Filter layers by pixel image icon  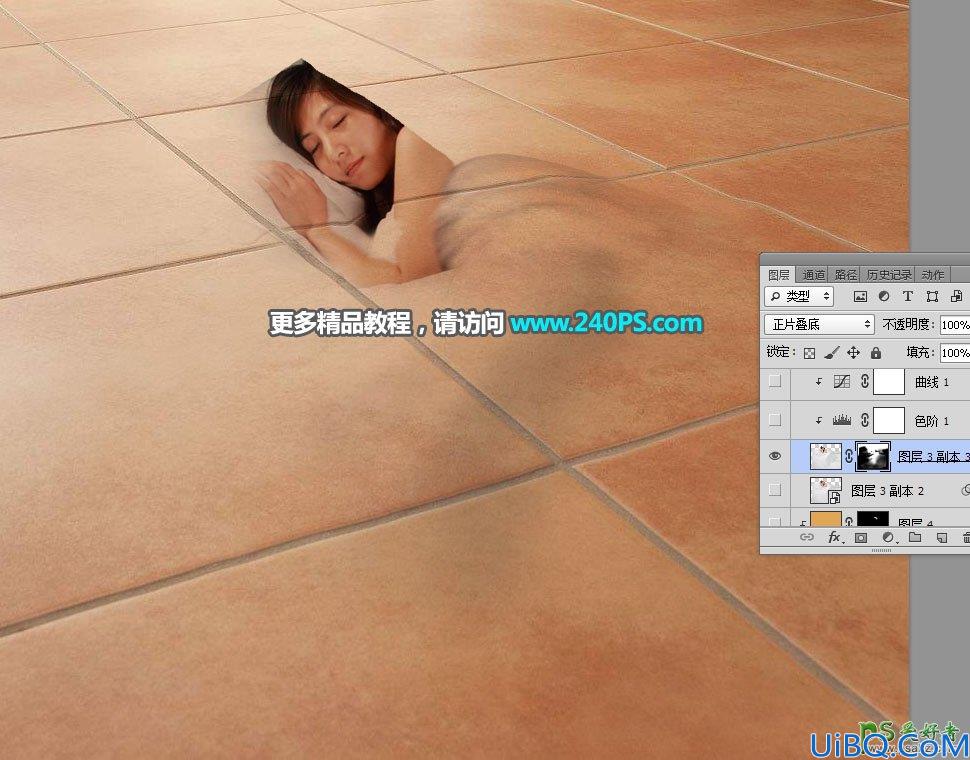pyautogui.click(x=860, y=297)
